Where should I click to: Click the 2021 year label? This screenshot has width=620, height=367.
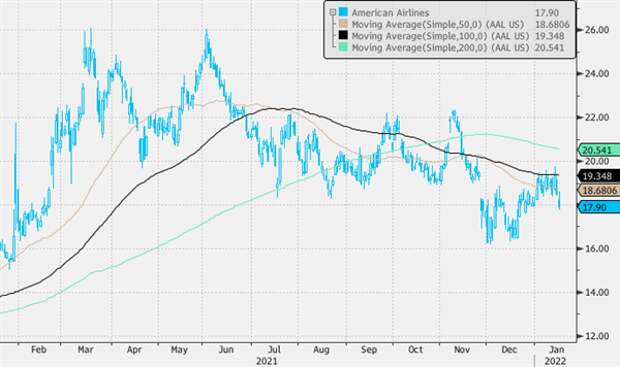tap(267, 361)
